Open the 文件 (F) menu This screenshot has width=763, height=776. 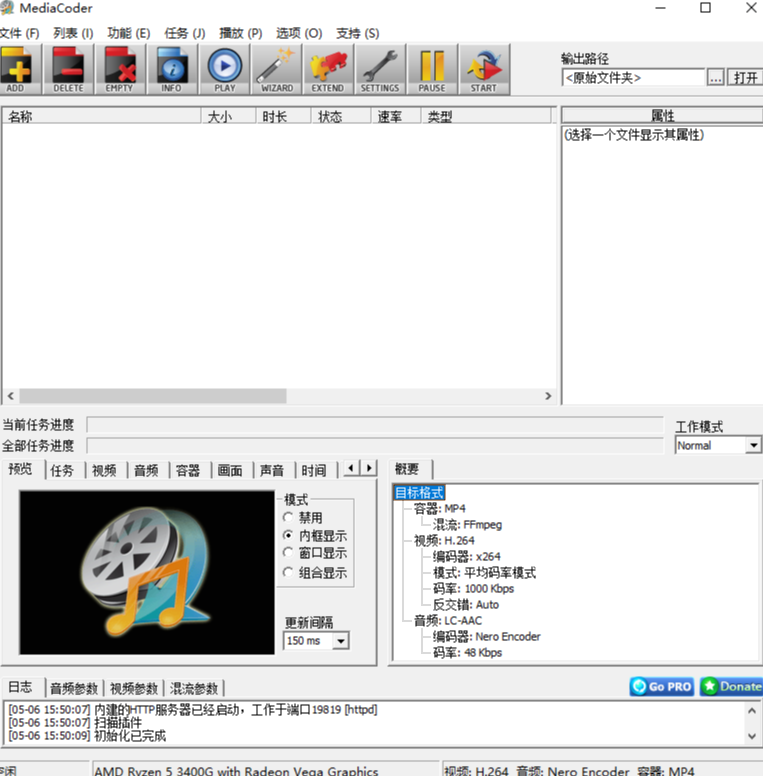pos(19,33)
